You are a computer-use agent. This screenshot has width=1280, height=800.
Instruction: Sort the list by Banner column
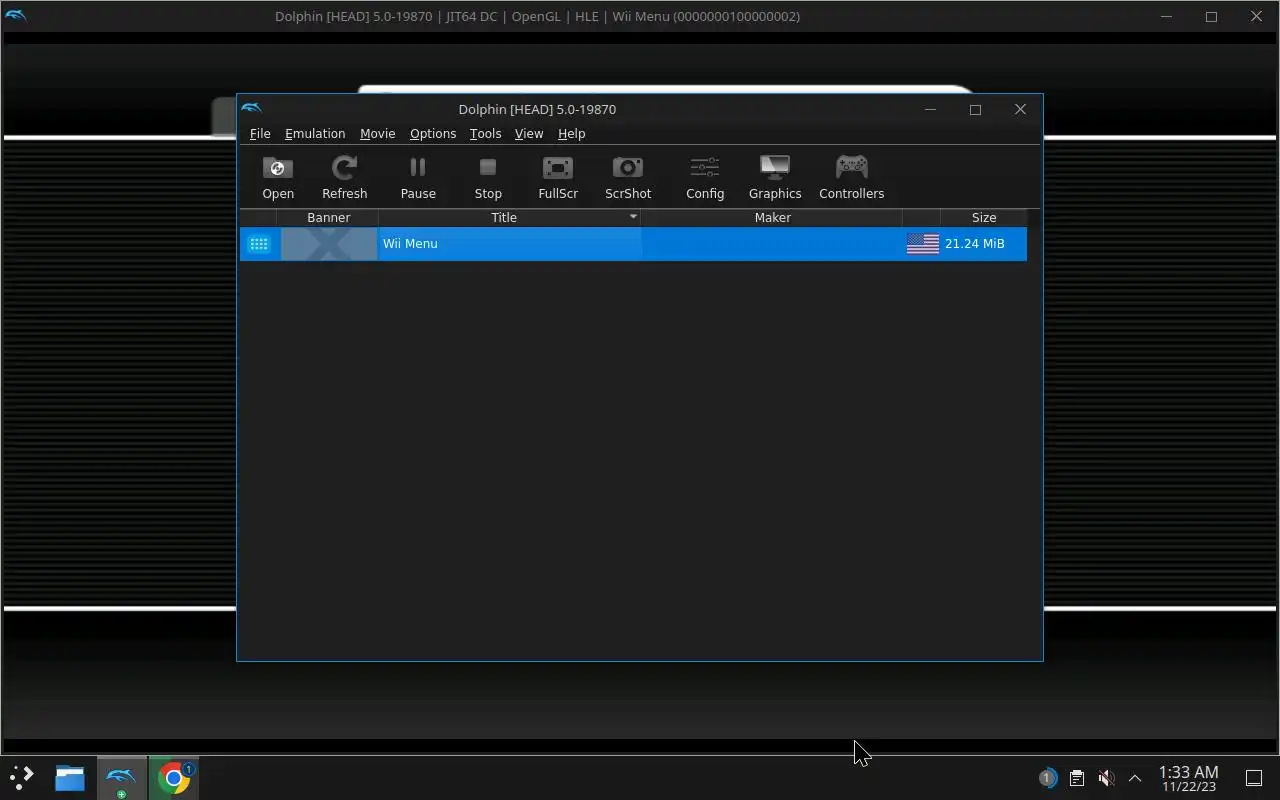click(x=328, y=217)
